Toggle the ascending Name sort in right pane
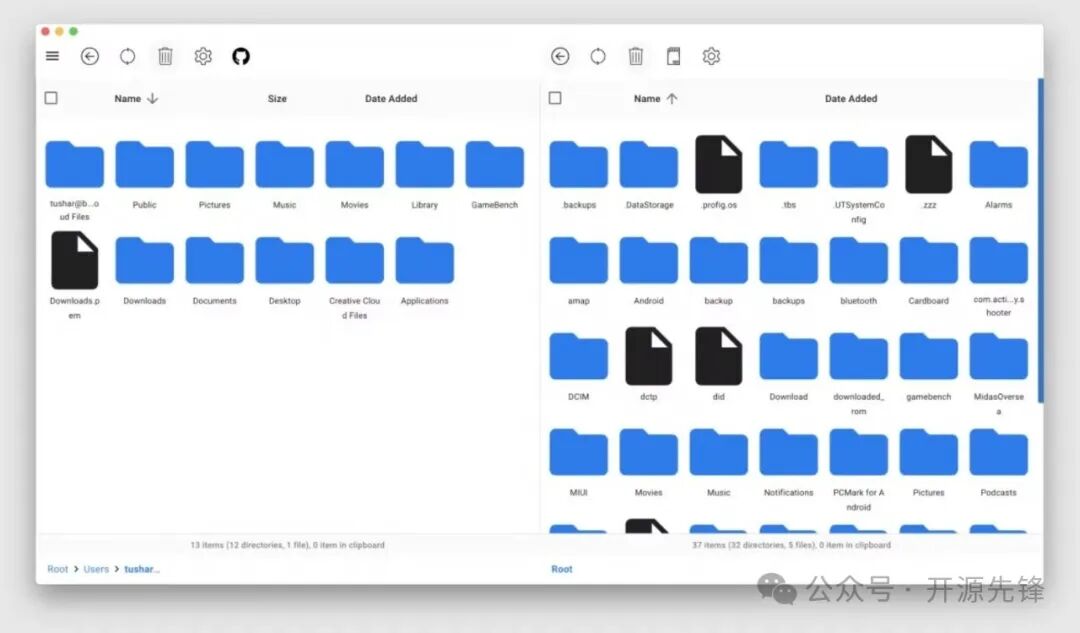Screen dimensions: 1080x633 tap(671, 98)
